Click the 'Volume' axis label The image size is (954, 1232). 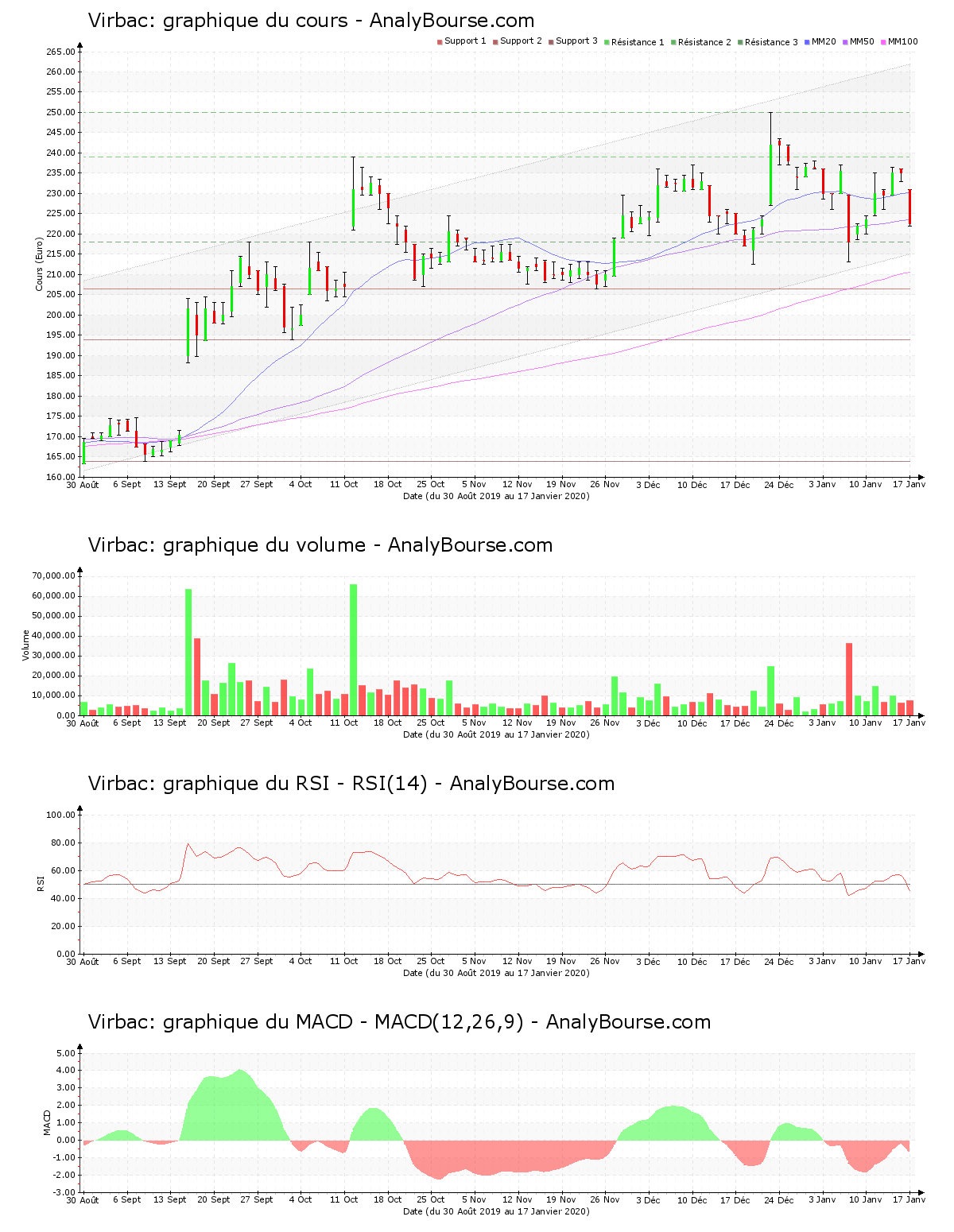point(26,645)
